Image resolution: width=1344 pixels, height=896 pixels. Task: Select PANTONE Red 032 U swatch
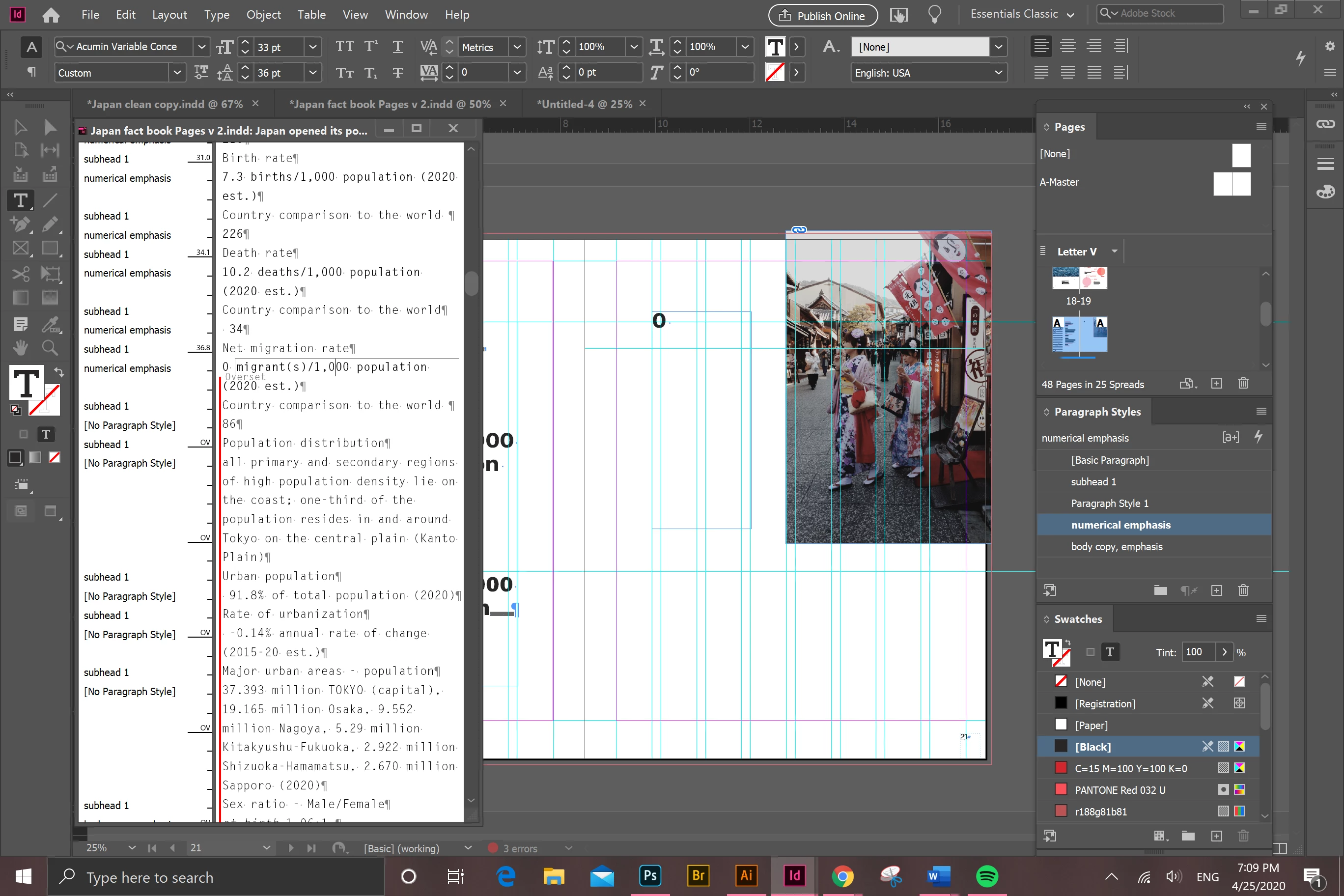coord(1120,790)
